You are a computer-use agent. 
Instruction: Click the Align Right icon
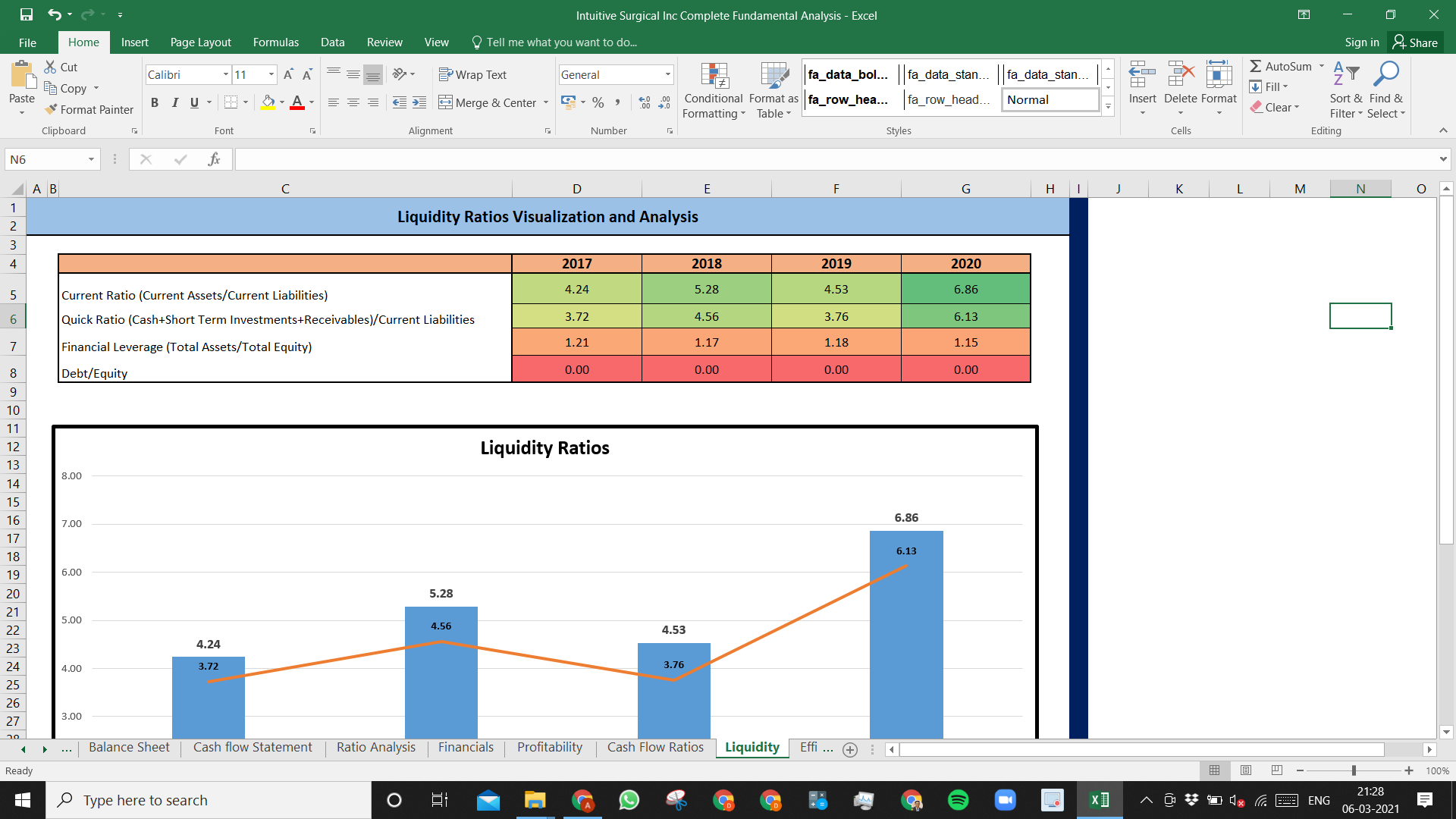(x=373, y=102)
